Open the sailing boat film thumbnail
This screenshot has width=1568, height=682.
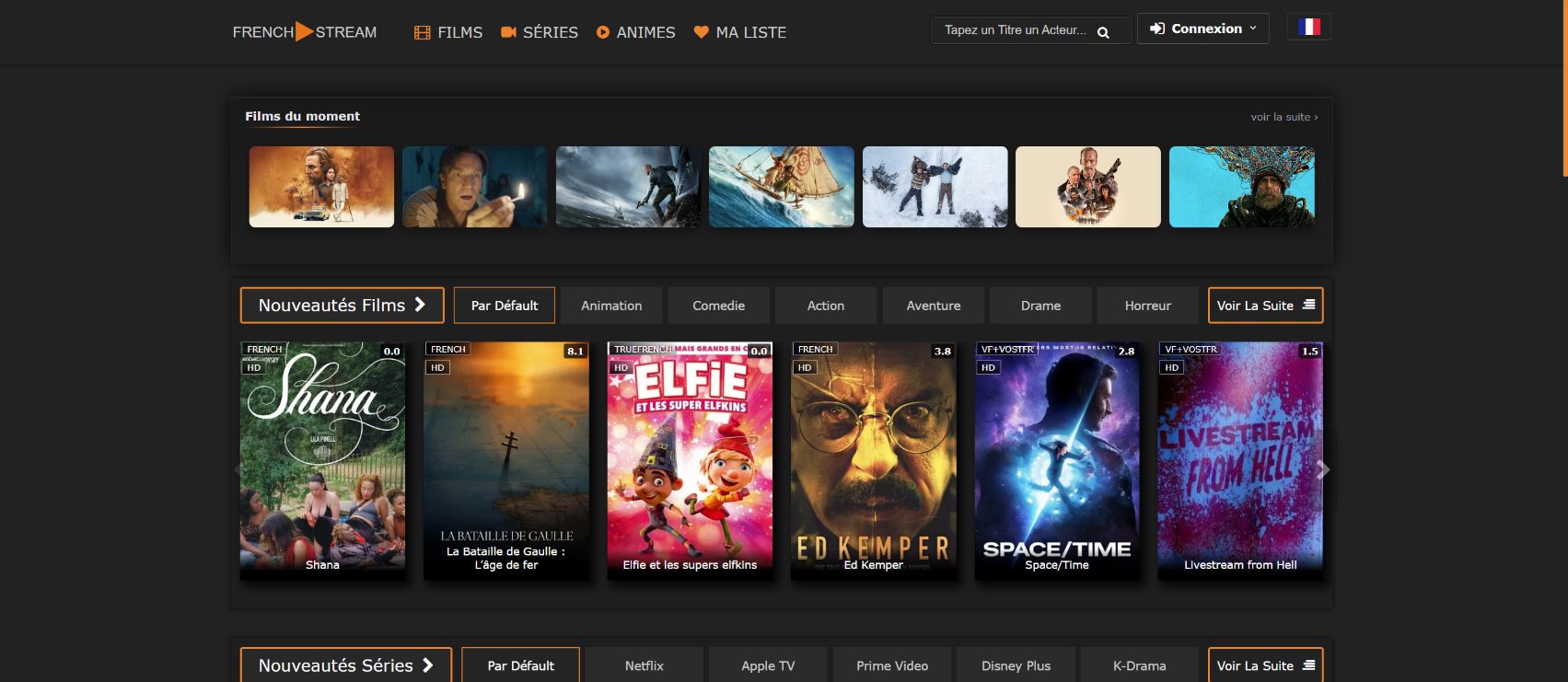[x=782, y=187]
